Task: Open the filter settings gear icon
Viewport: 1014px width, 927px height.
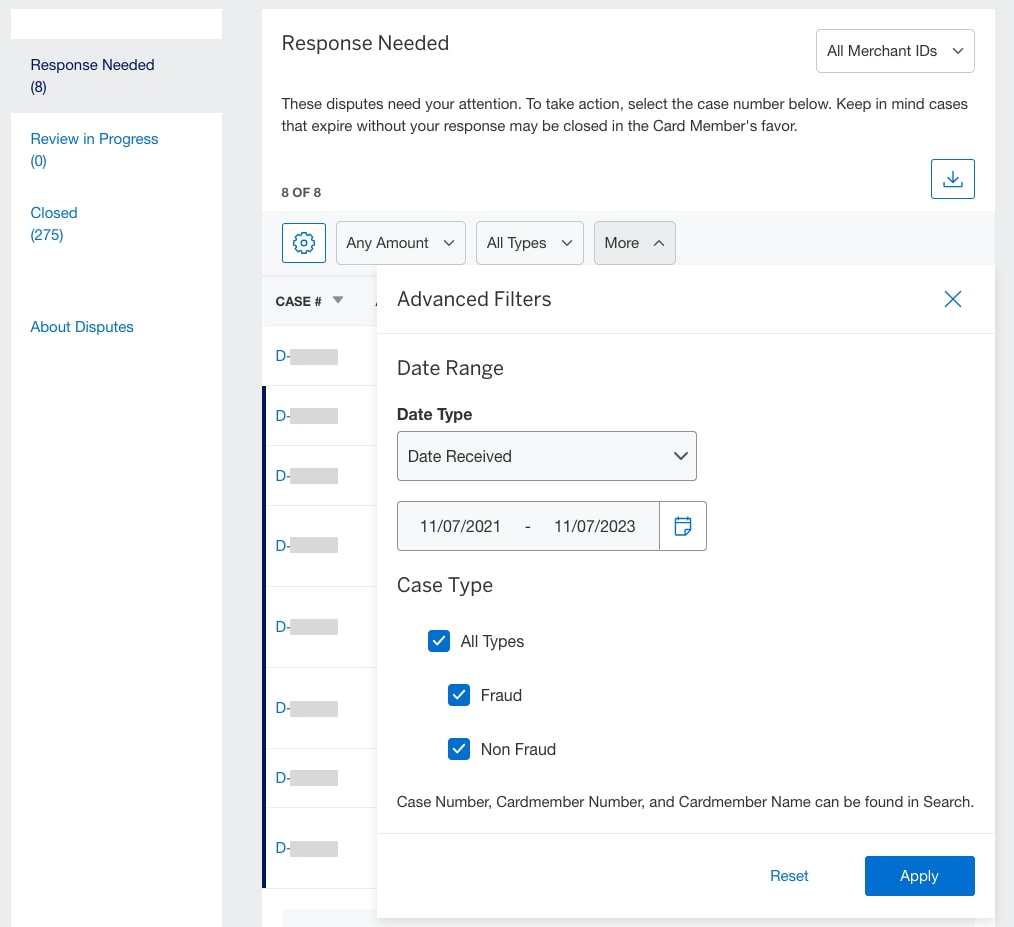Action: click(303, 242)
